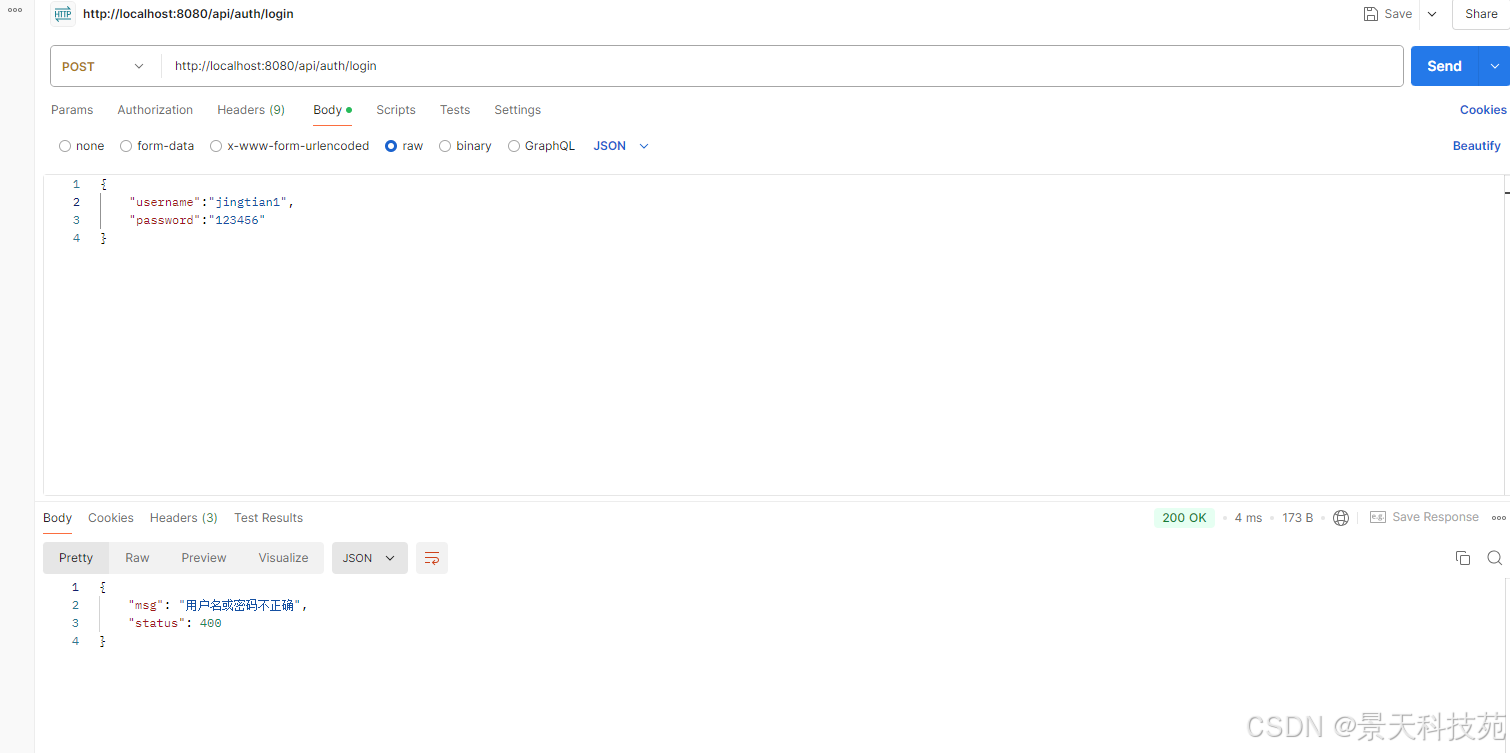Switch to the Params tab
This screenshot has width=1510, height=753.
72,110
